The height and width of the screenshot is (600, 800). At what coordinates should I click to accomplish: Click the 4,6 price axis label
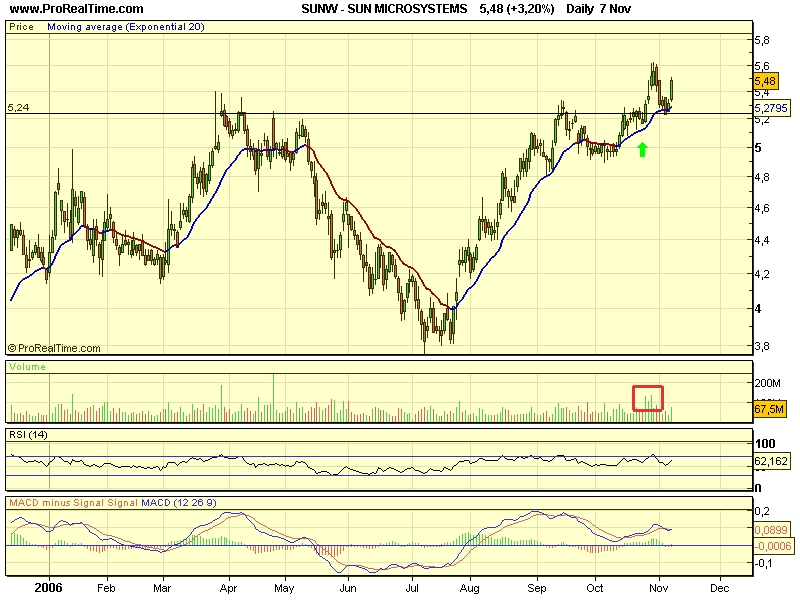pyautogui.click(x=762, y=208)
